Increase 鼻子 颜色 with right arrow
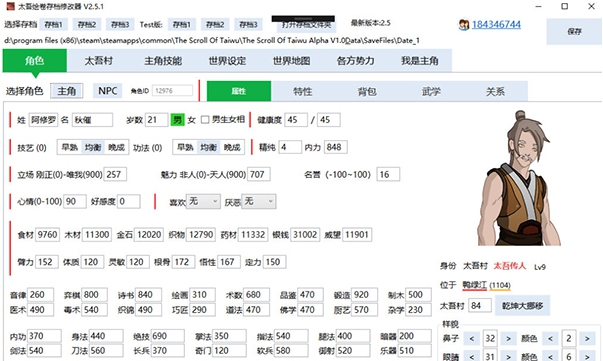 click(x=587, y=339)
